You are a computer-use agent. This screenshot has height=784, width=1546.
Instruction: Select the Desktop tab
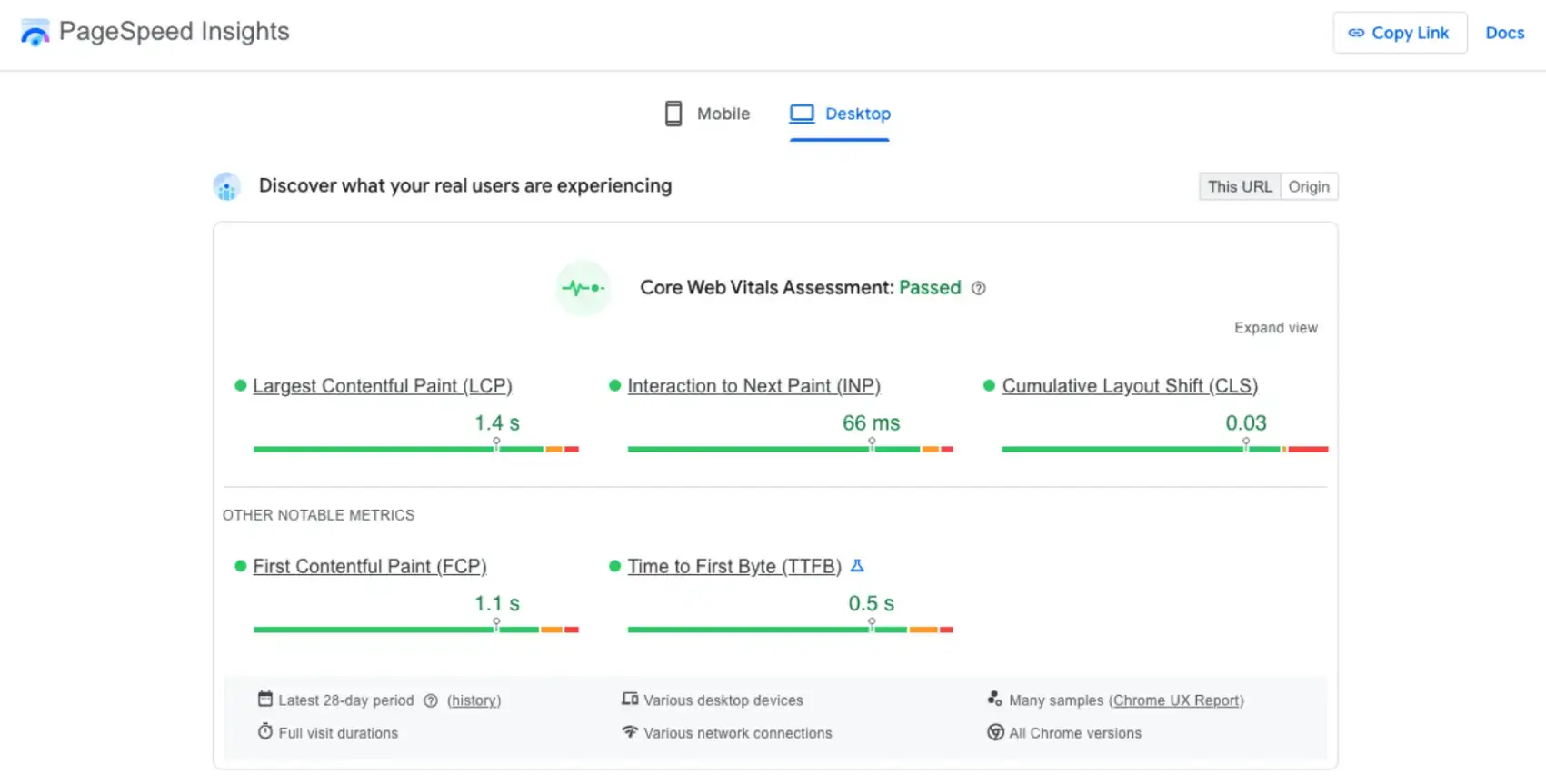pyautogui.click(x=840, y=114)
